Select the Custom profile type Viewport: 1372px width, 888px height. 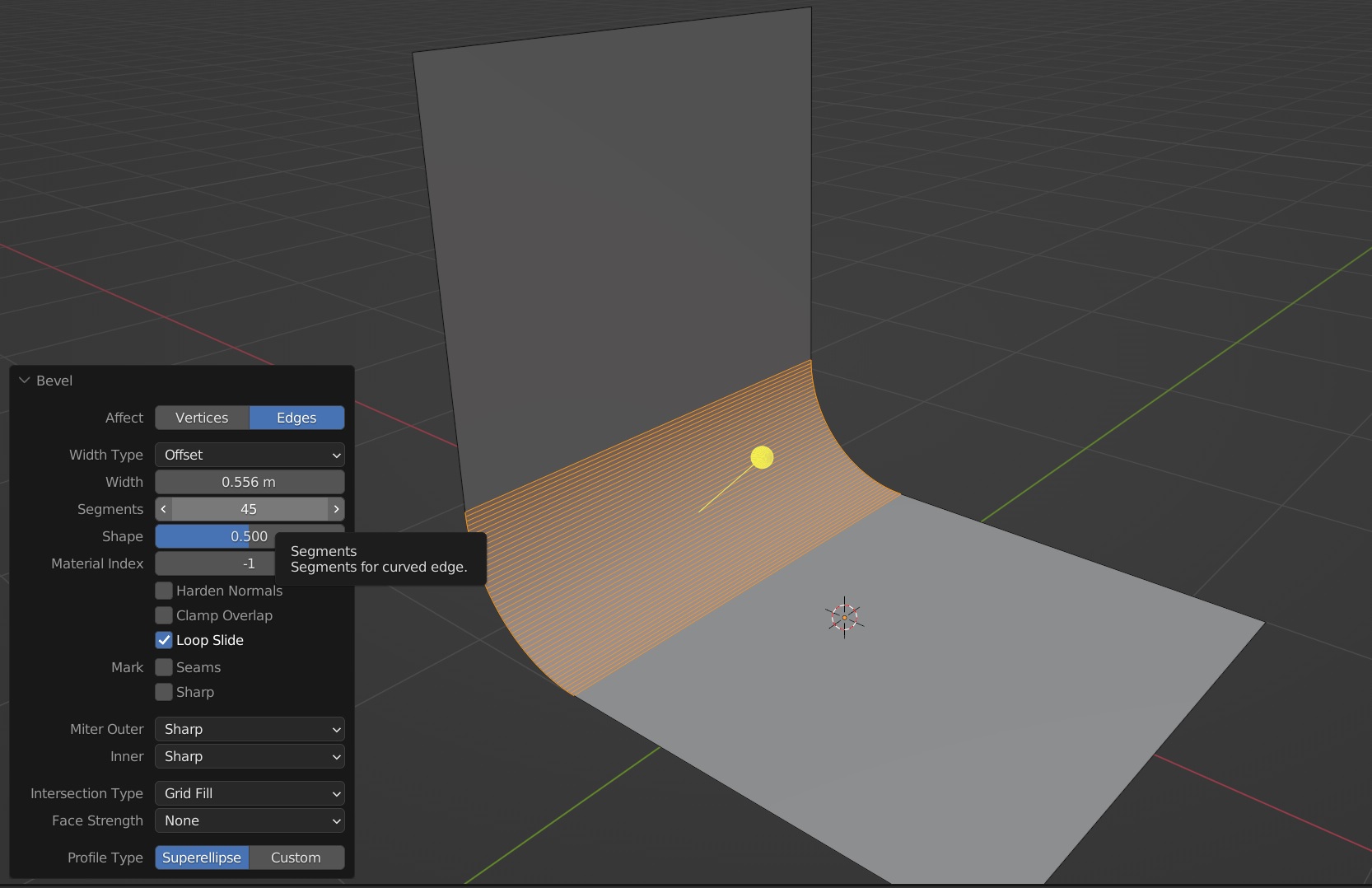point(296,858)
